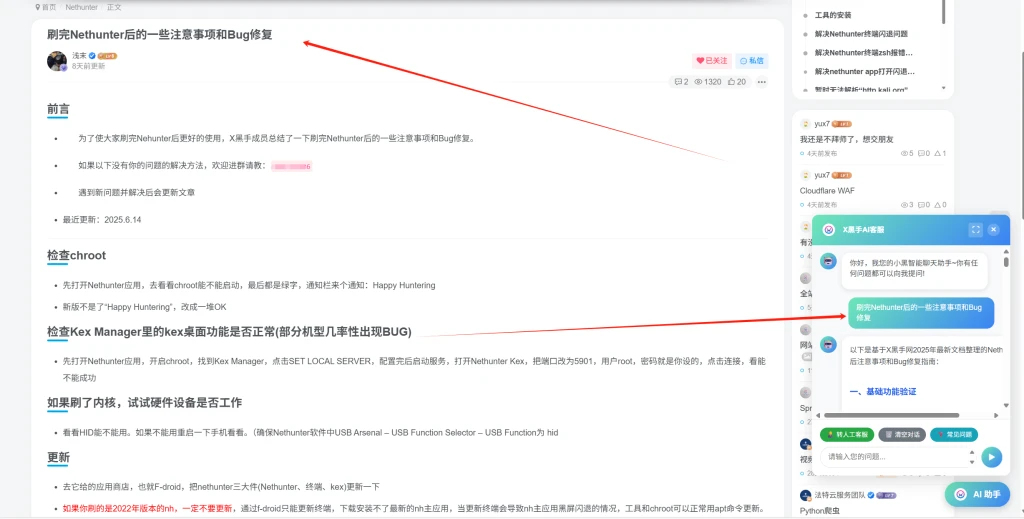This screenshot has width=1024, height=519.
Task: Click comment icon on 我还是不拜师了 post
Action: [x=921, y=153]
